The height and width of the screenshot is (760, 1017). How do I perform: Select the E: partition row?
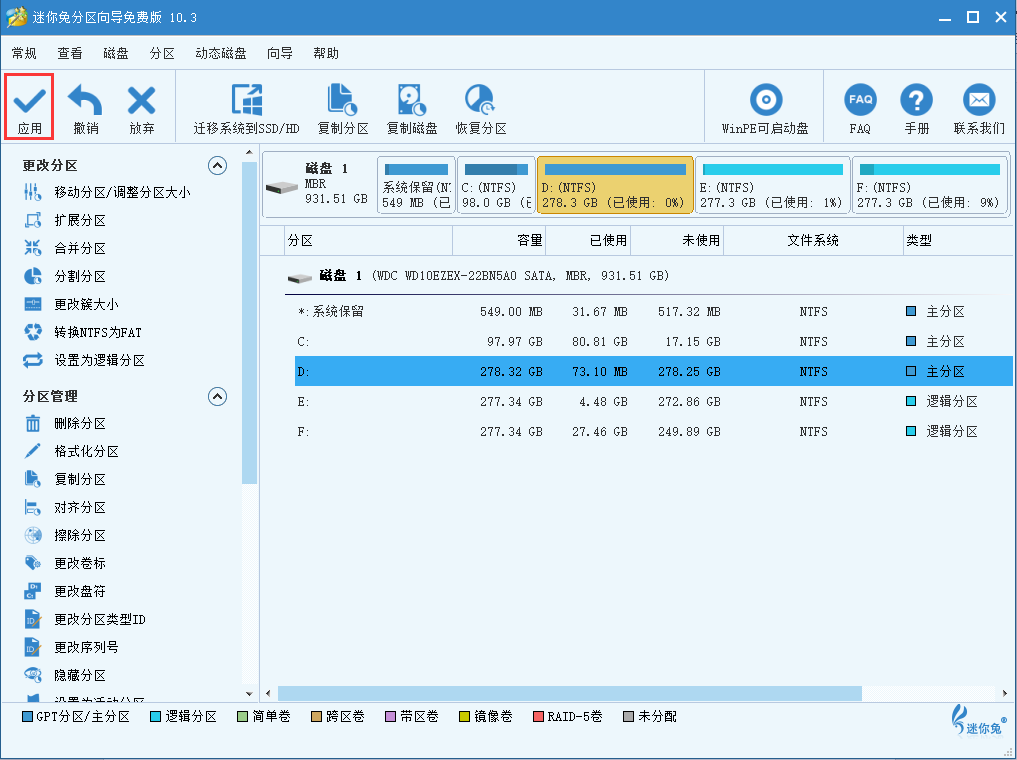click(654, 401)
